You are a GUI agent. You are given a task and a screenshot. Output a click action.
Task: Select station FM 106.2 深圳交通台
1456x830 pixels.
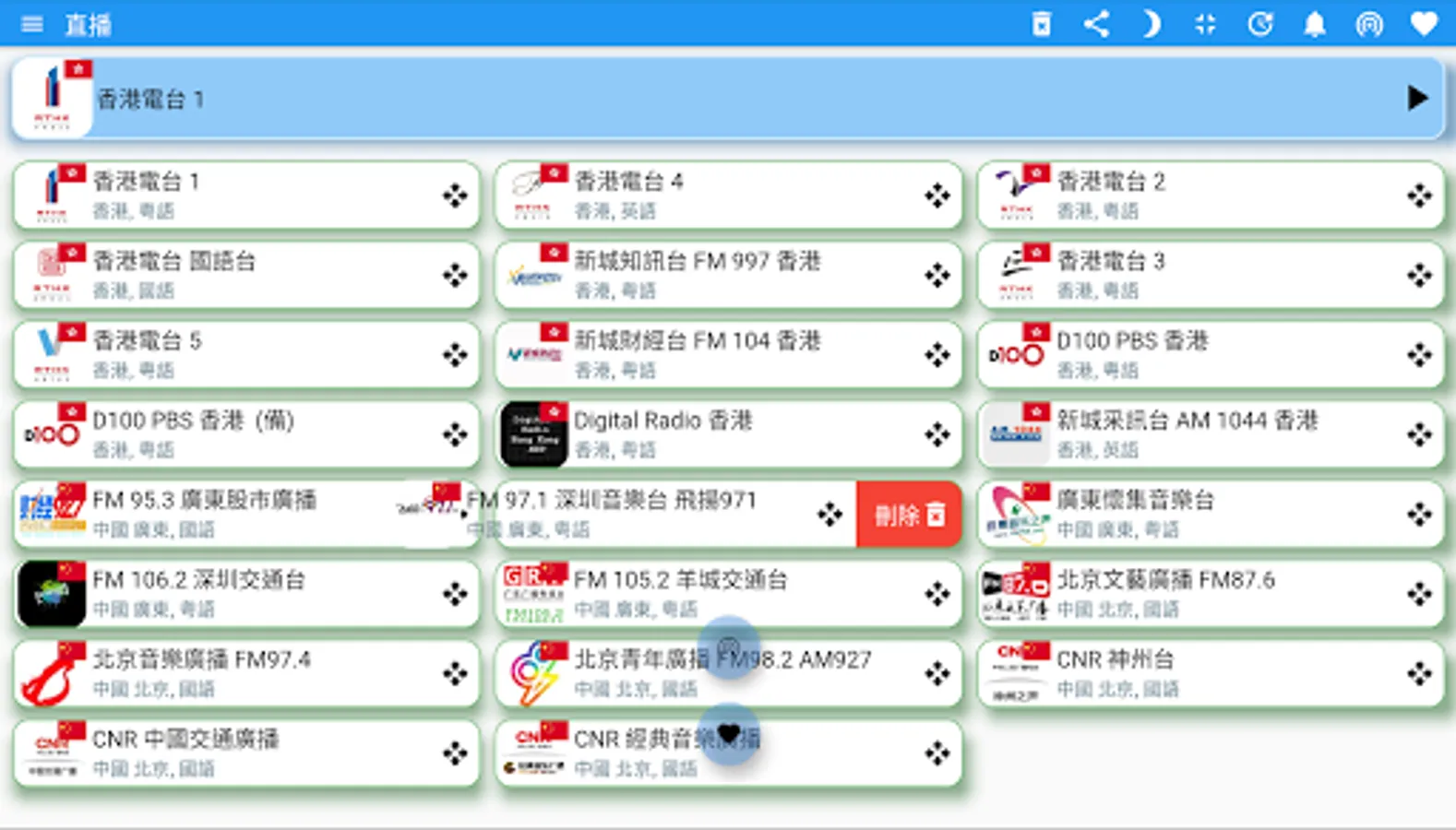click(x=246, y=594)
